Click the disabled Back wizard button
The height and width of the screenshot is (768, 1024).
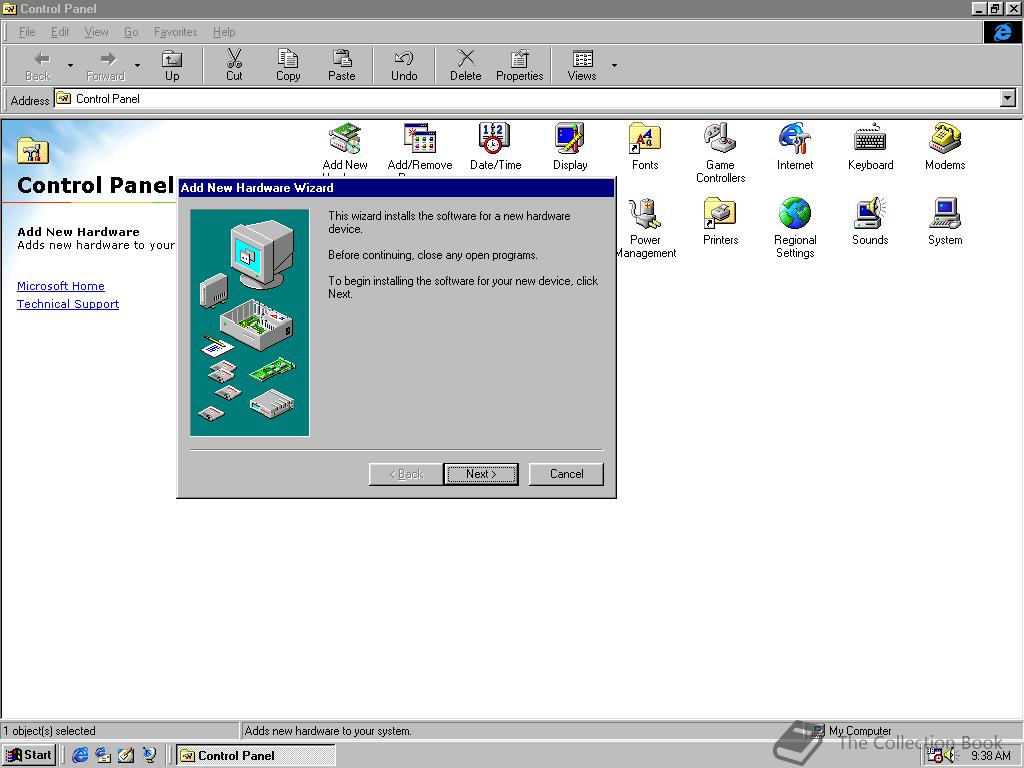tap(406, 474)
